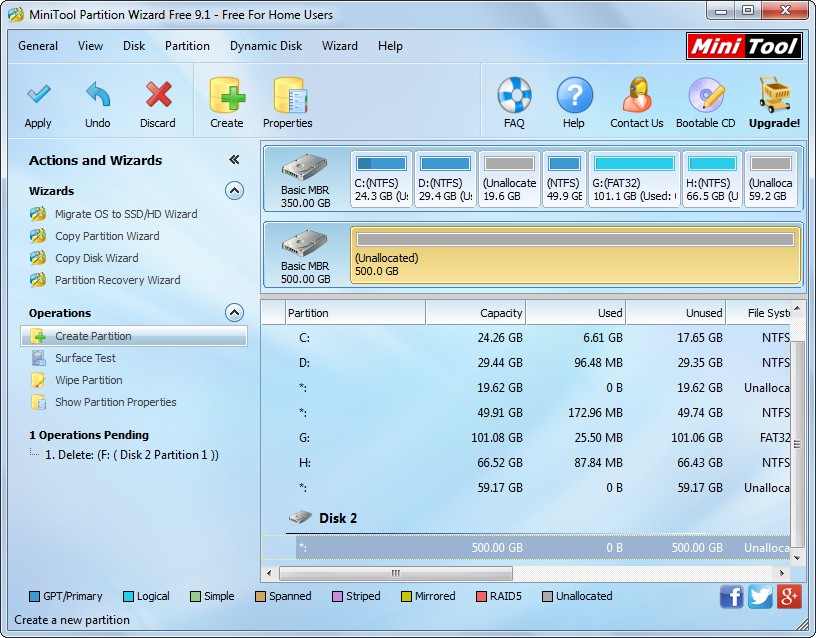Select the 59.2 GB unallocated block
816x638 pixels.
pyautogui.click(x=771, y=179)
